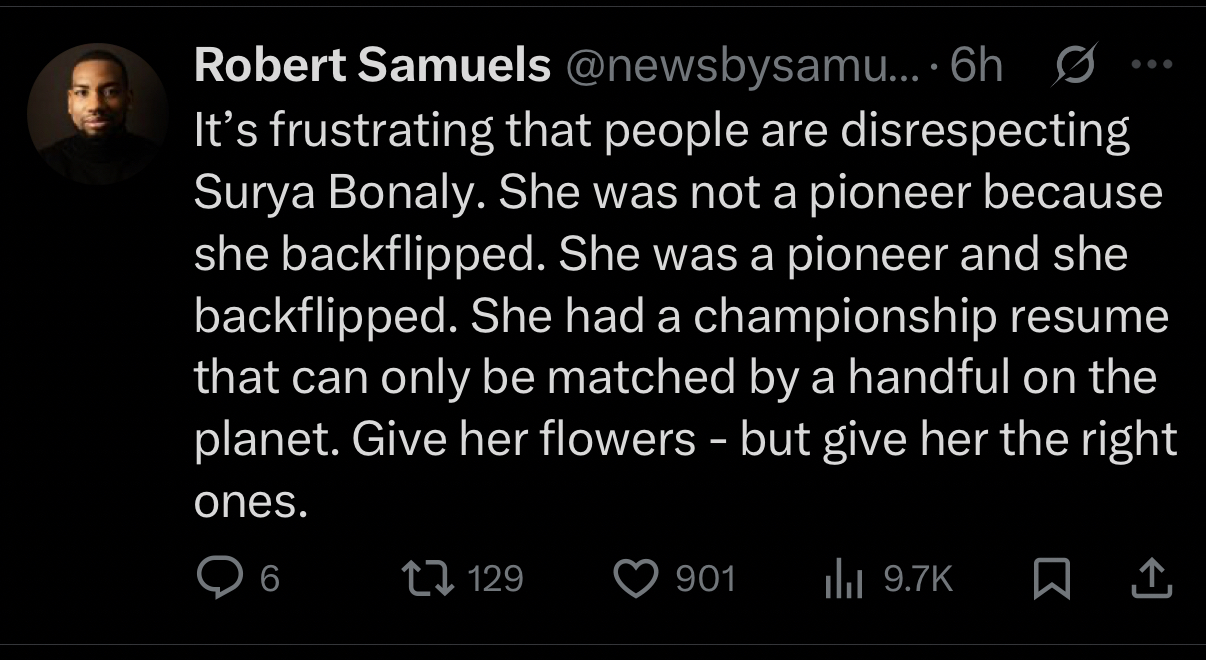
Task: Open view analytics bar chart icon
Action: pyautogui.click(x=843, y=579)
